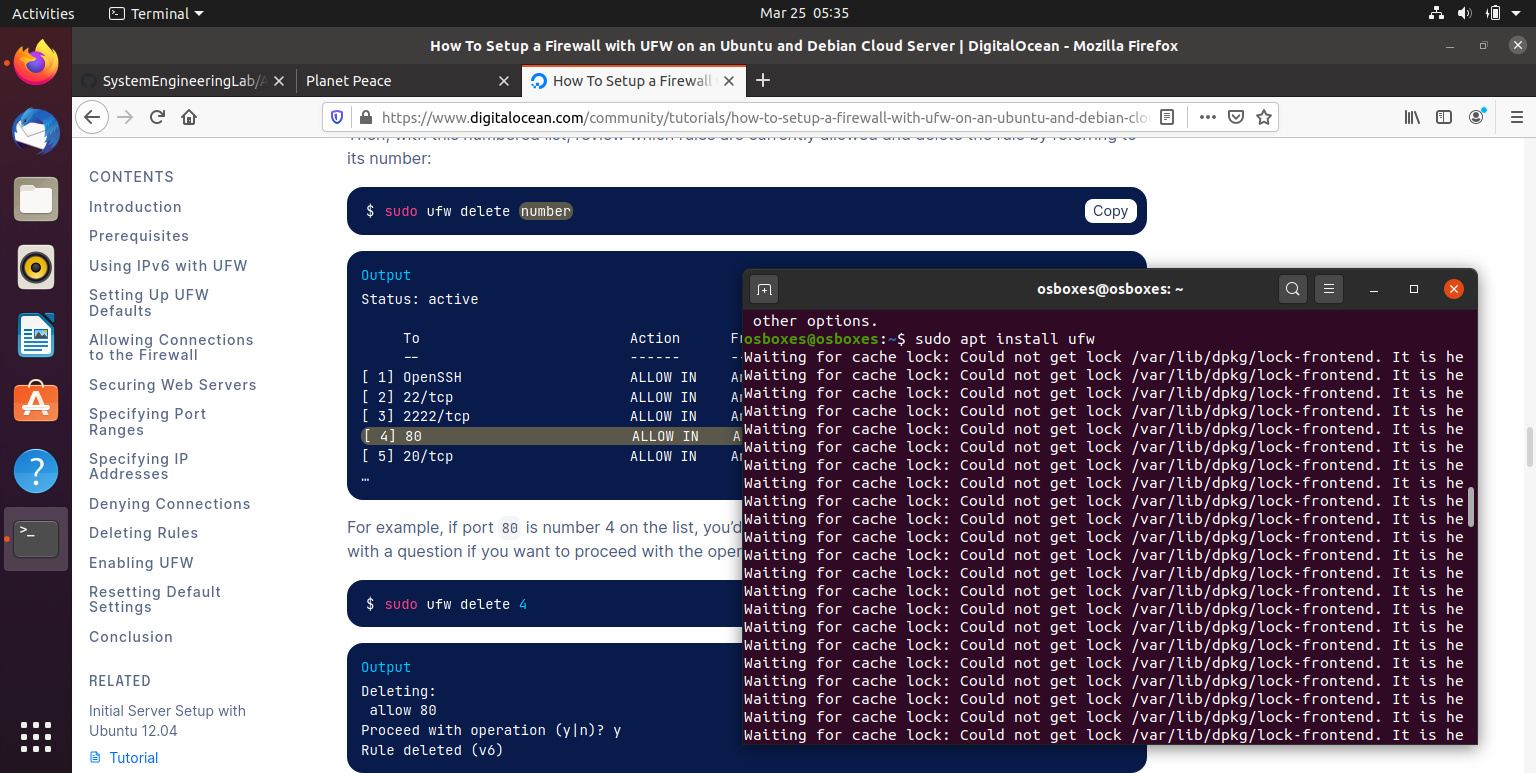Click the '[ 4] 80' highlighted output row
Screen dimensions: 1536x773
(553, 436)
